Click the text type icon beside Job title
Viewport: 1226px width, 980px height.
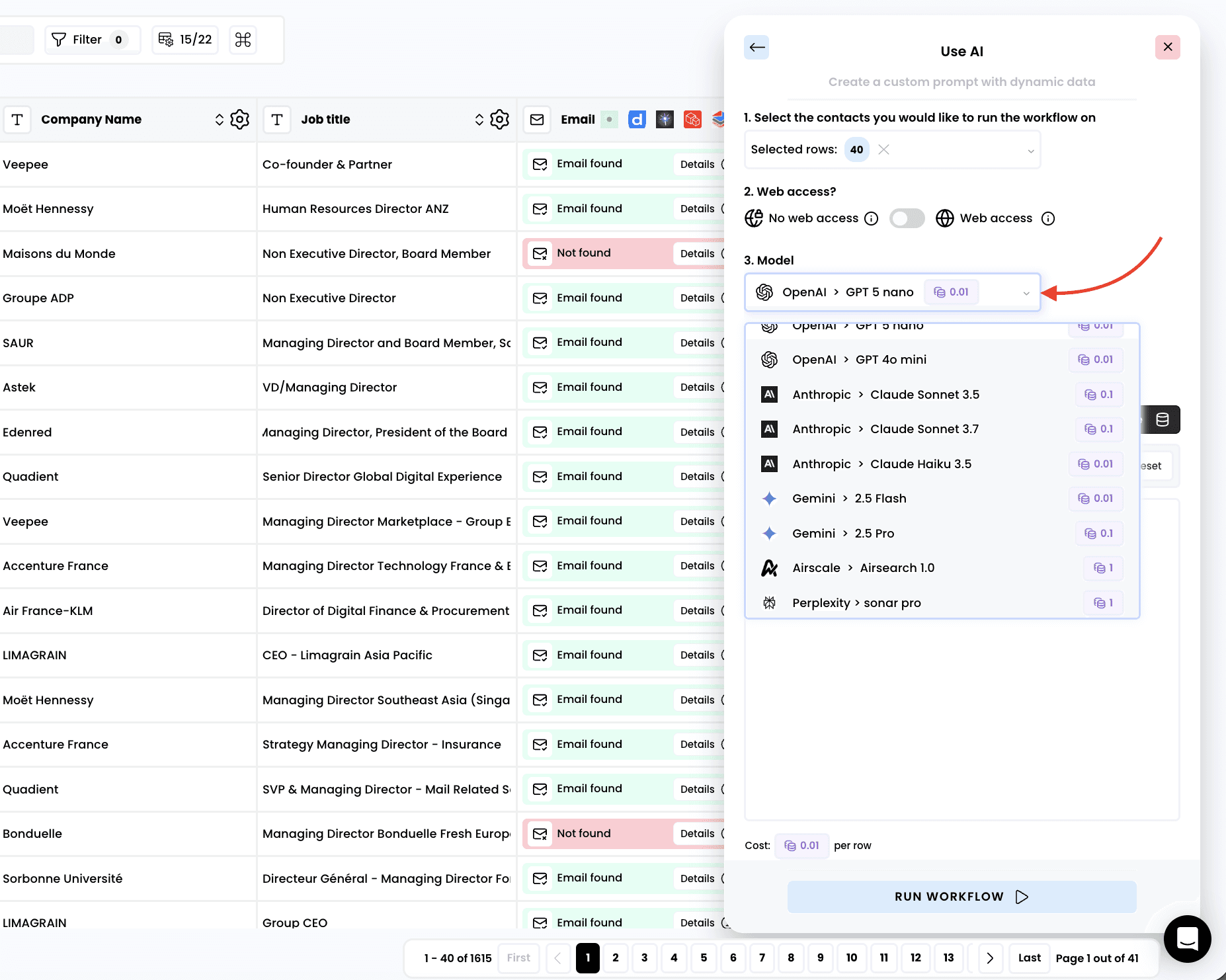tap(277, 120)
